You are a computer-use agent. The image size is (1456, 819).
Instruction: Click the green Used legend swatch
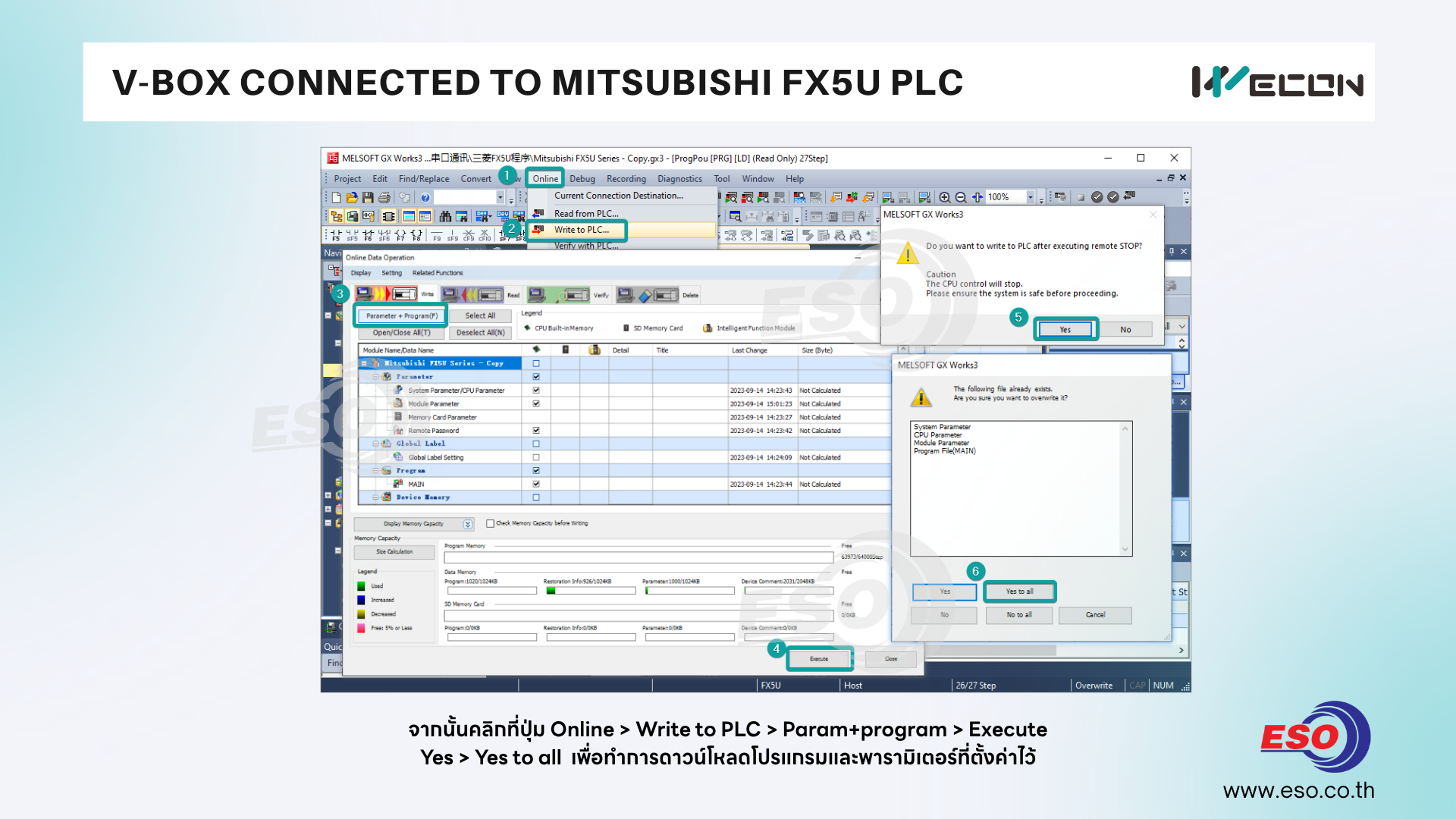click(361, 586)
